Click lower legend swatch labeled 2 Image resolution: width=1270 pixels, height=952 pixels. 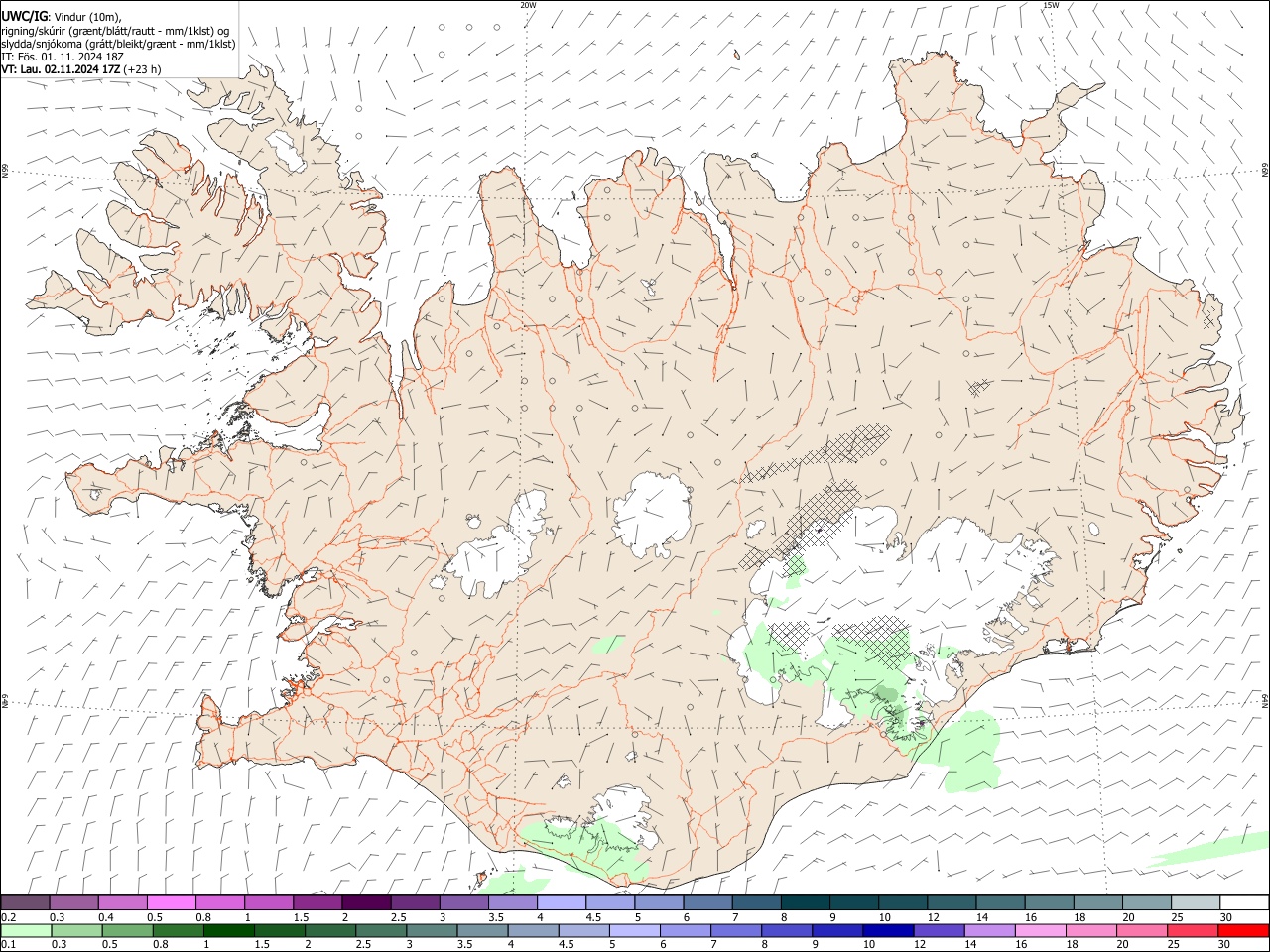pyautogui.click(x=329, y=930)
